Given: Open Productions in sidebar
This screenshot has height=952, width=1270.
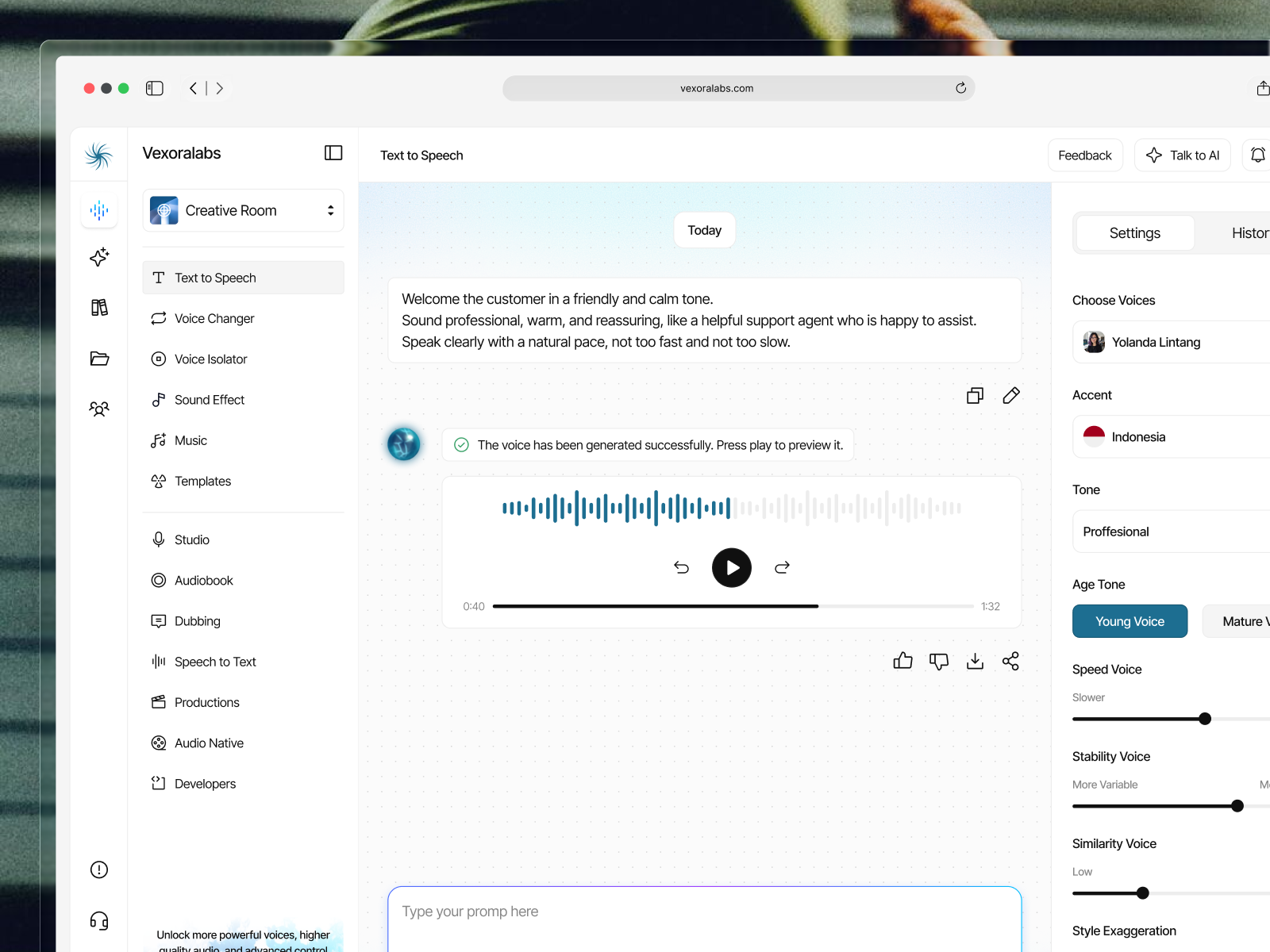Looking at the screenshot, I should pos(243,702).
